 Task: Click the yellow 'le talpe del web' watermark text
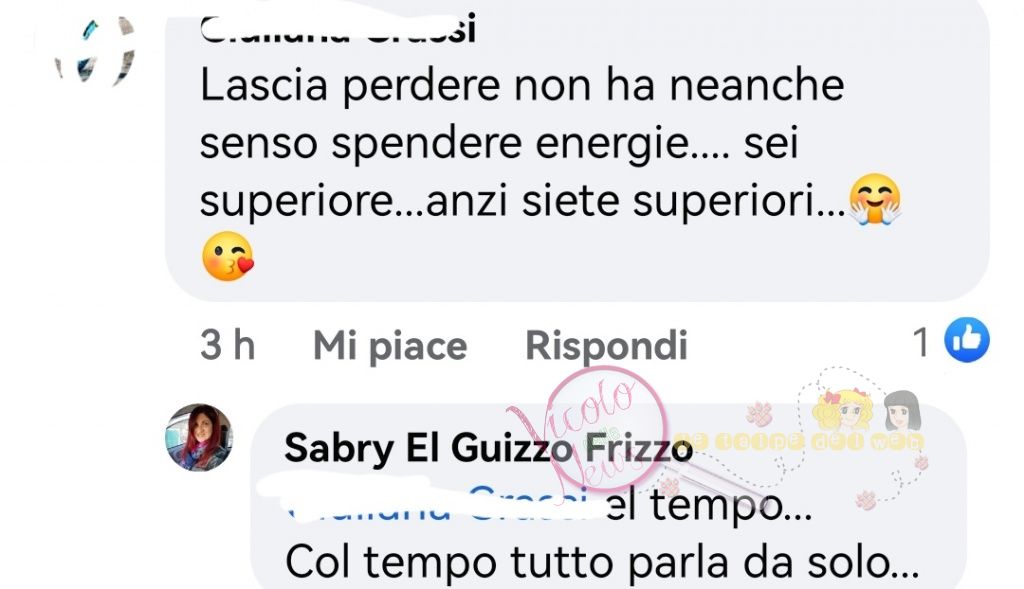(x=800, y=442)
